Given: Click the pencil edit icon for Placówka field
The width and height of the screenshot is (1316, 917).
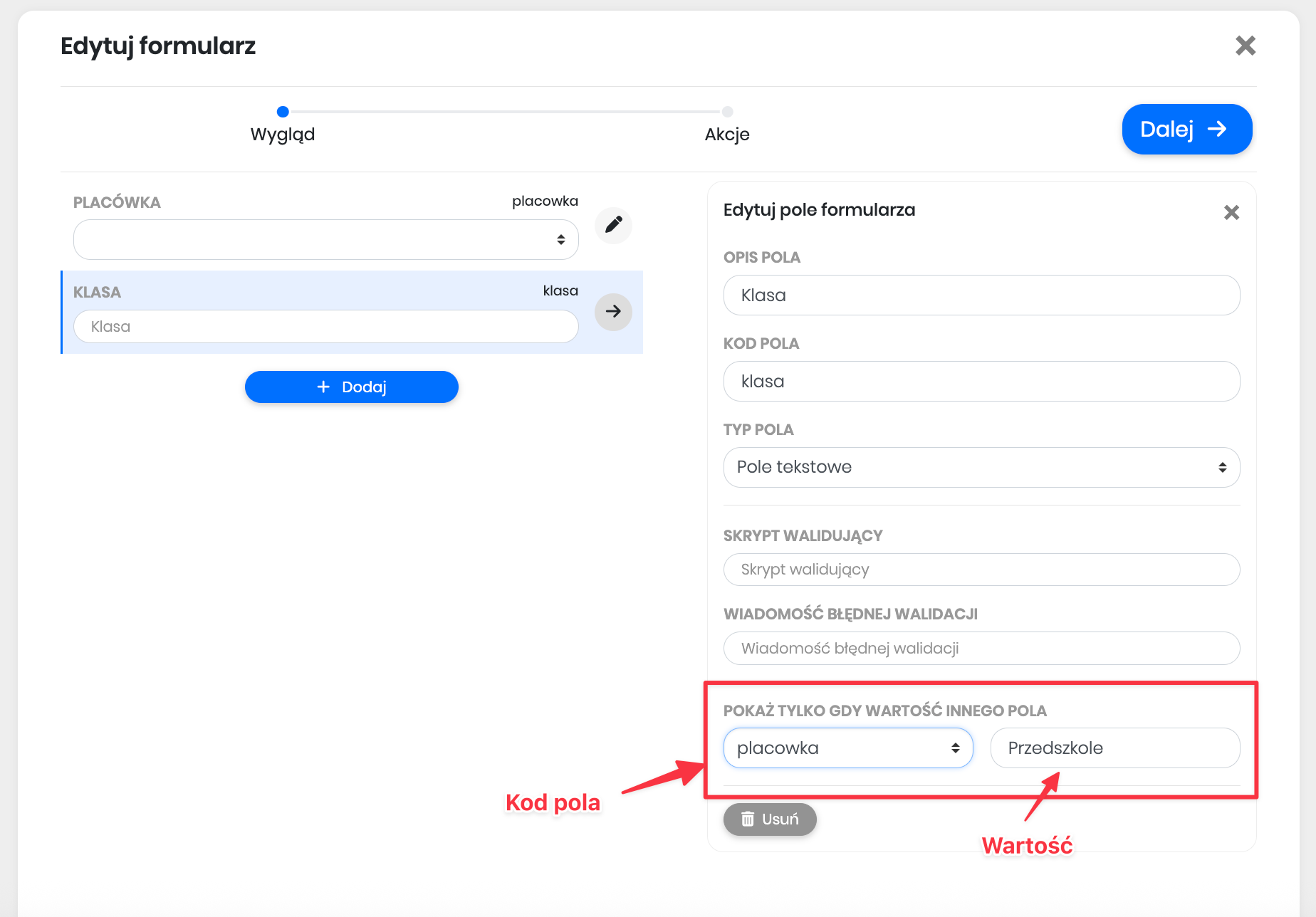Looking at the screenshot, I should tap(613, 225).
